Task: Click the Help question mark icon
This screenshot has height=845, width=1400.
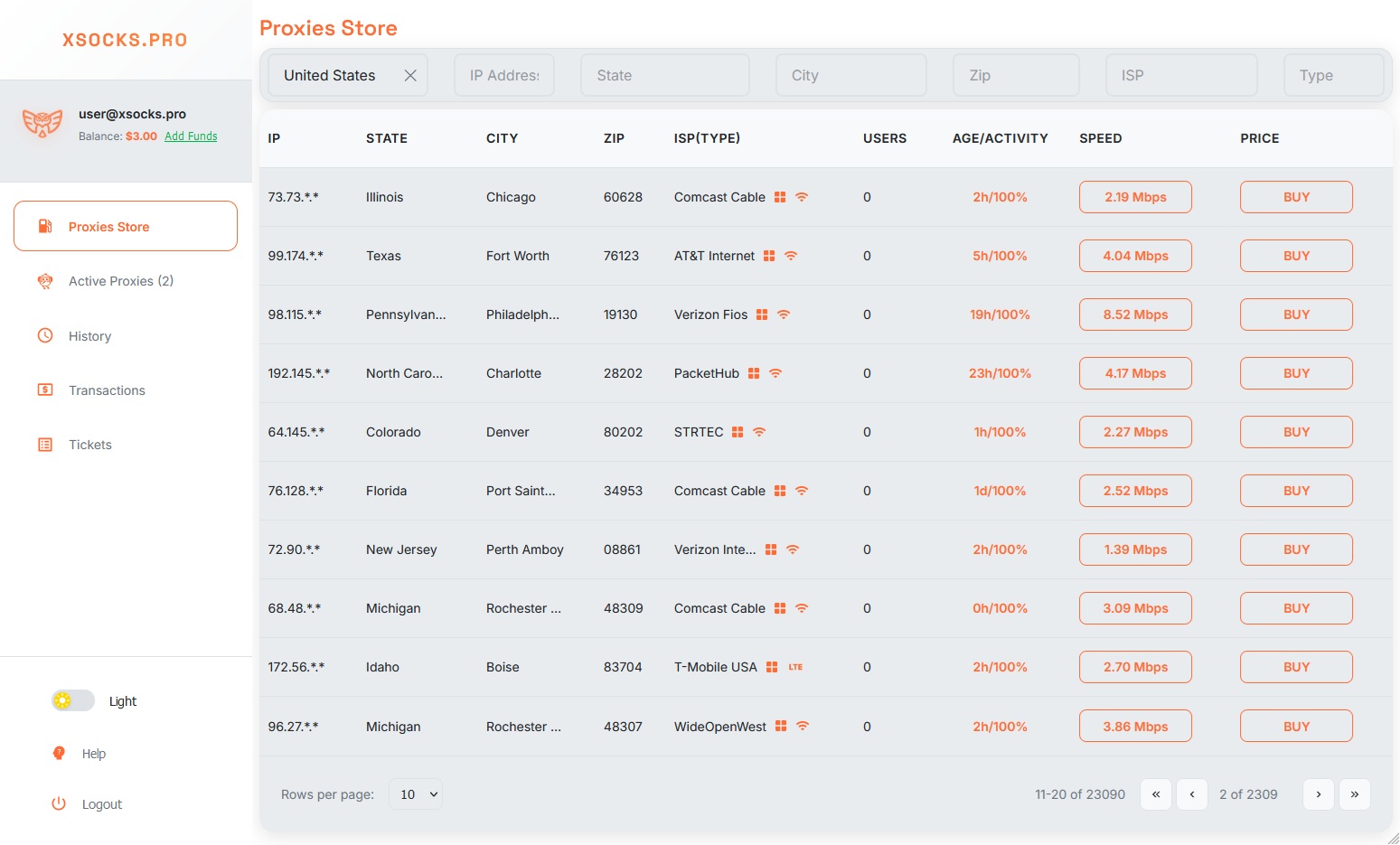Action: tap(58, 753)
